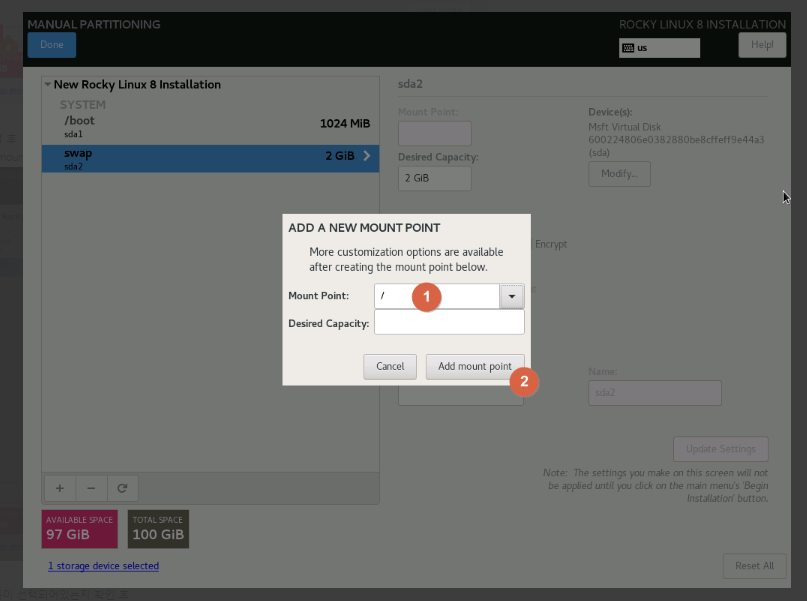Click the Available Space 97 GiB box
Screen dimensions: 807x601
click(x=80, y=529)
